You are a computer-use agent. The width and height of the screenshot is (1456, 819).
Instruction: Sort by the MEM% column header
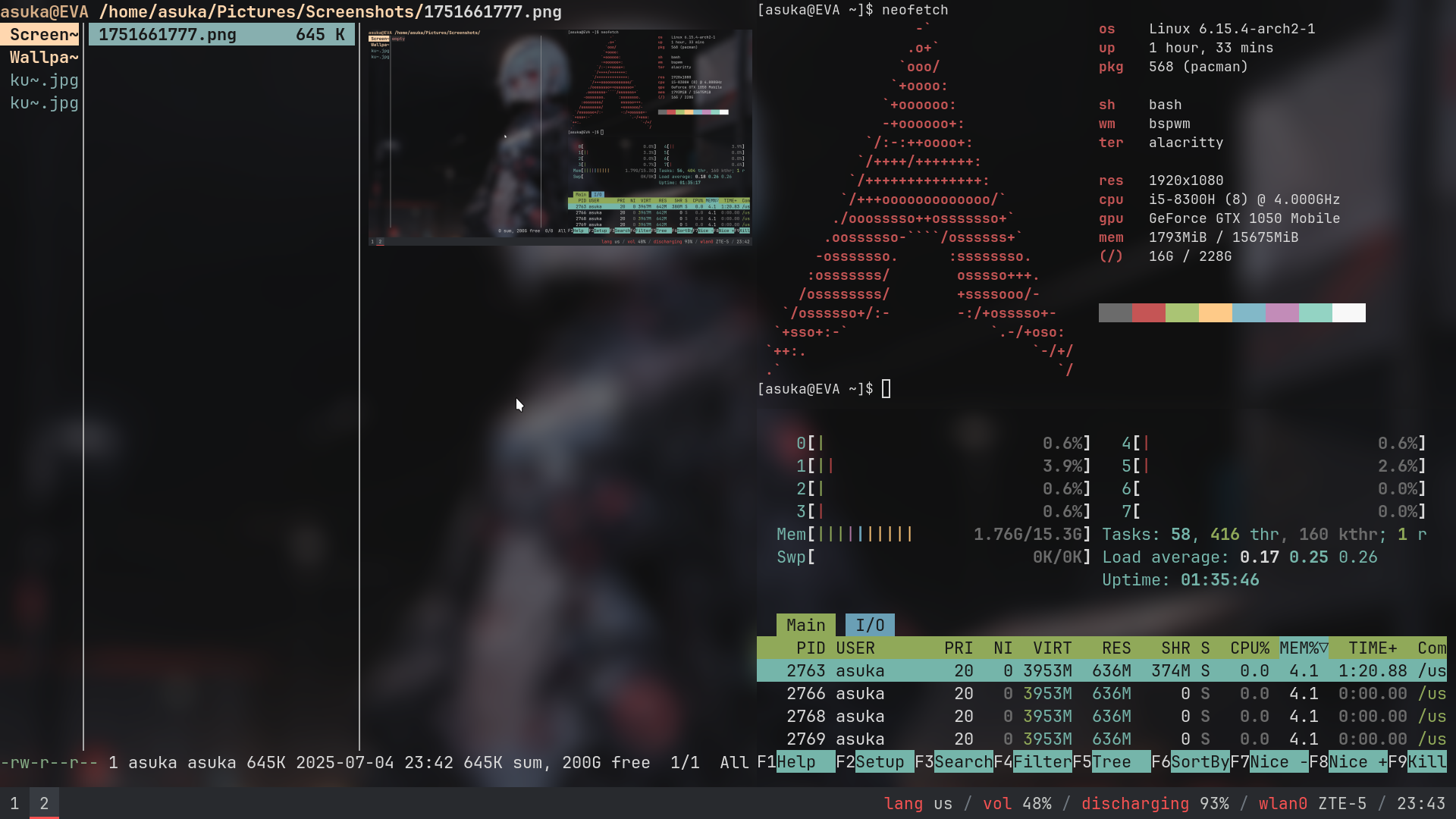1303,648
